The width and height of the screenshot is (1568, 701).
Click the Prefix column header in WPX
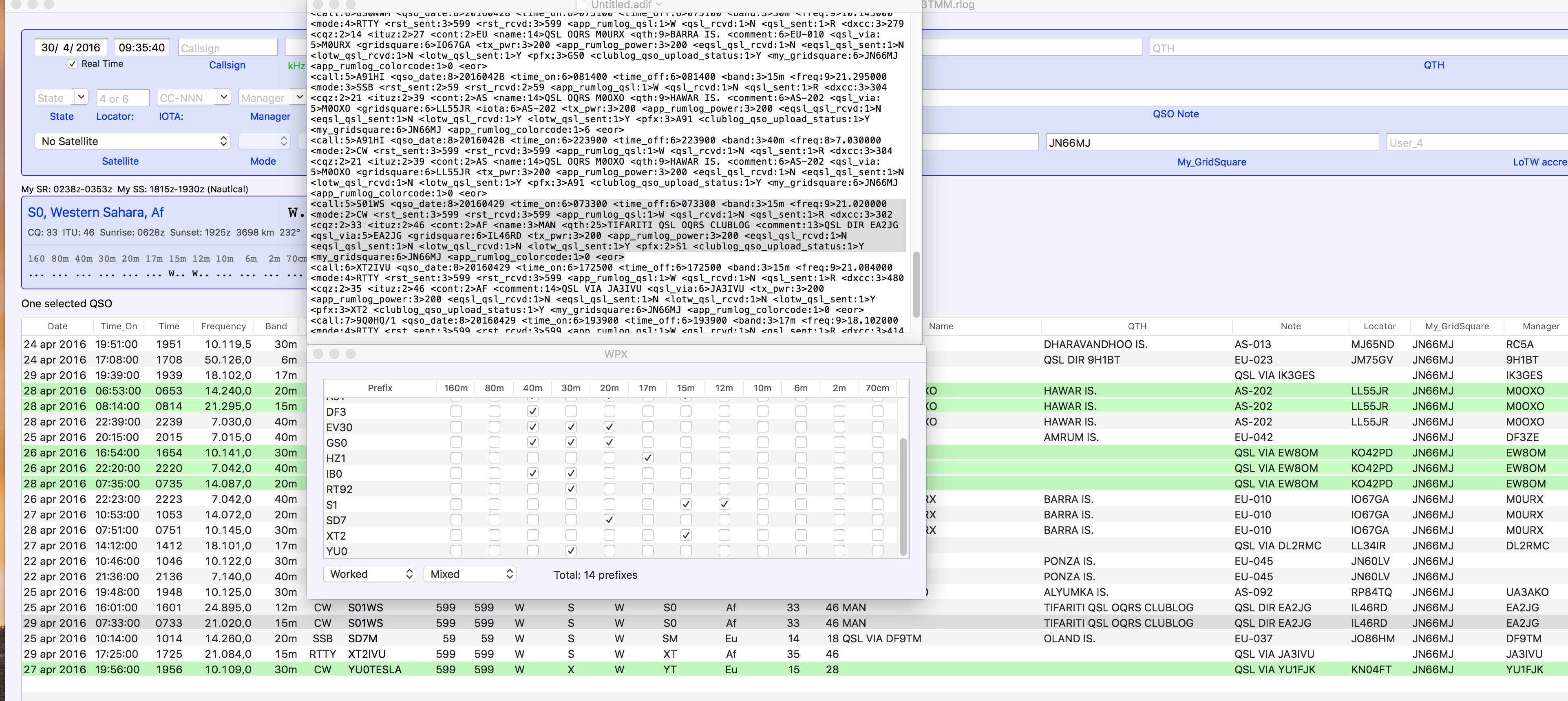[x=380, y=388]
